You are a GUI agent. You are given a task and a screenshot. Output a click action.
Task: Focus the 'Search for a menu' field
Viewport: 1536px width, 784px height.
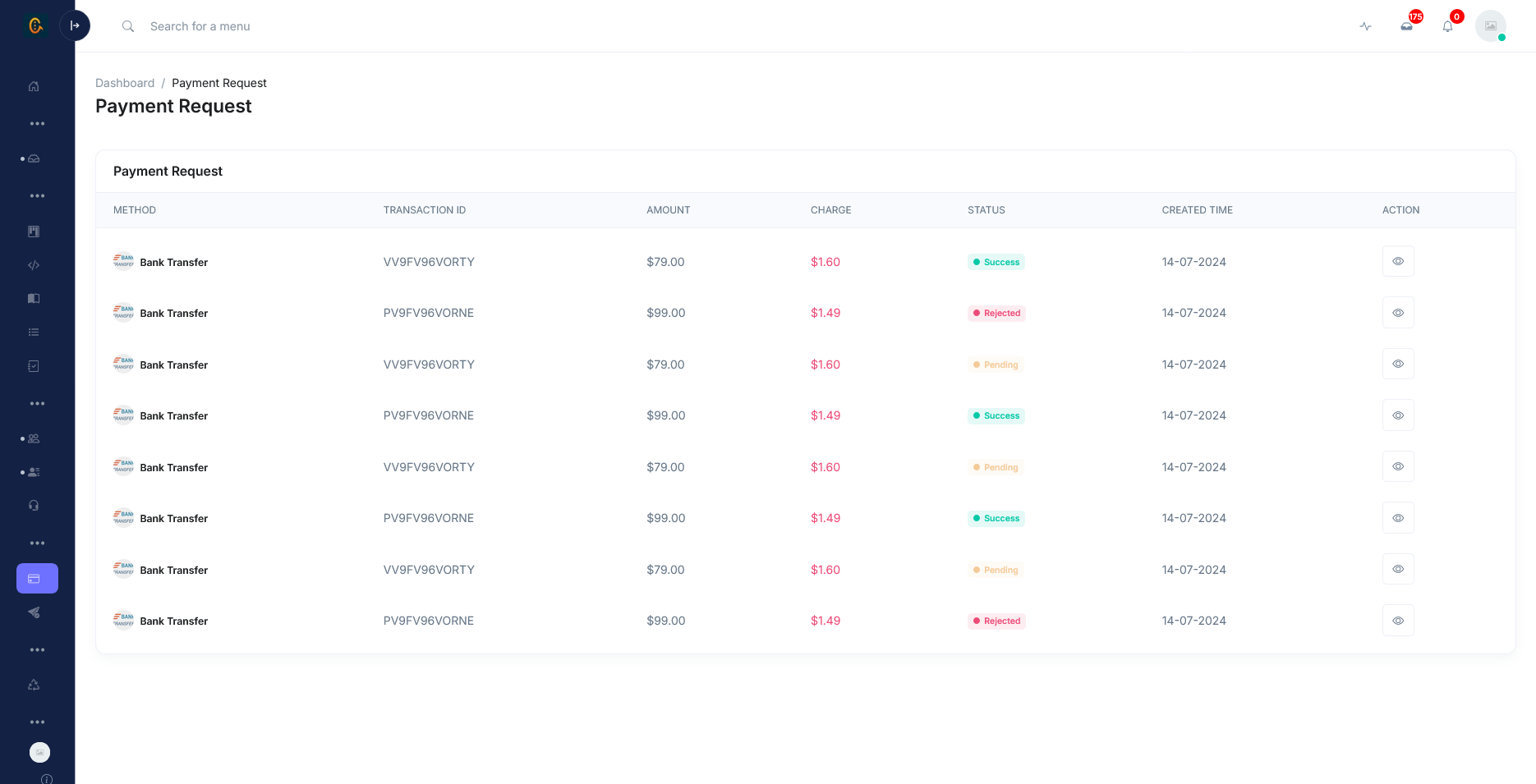click(x=200, y=26)
